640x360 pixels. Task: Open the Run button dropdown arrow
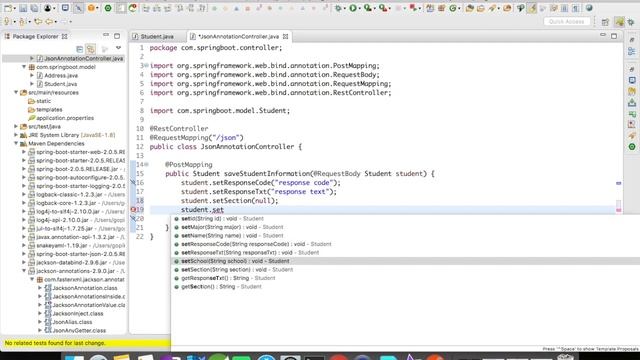(x=359, y=9)
